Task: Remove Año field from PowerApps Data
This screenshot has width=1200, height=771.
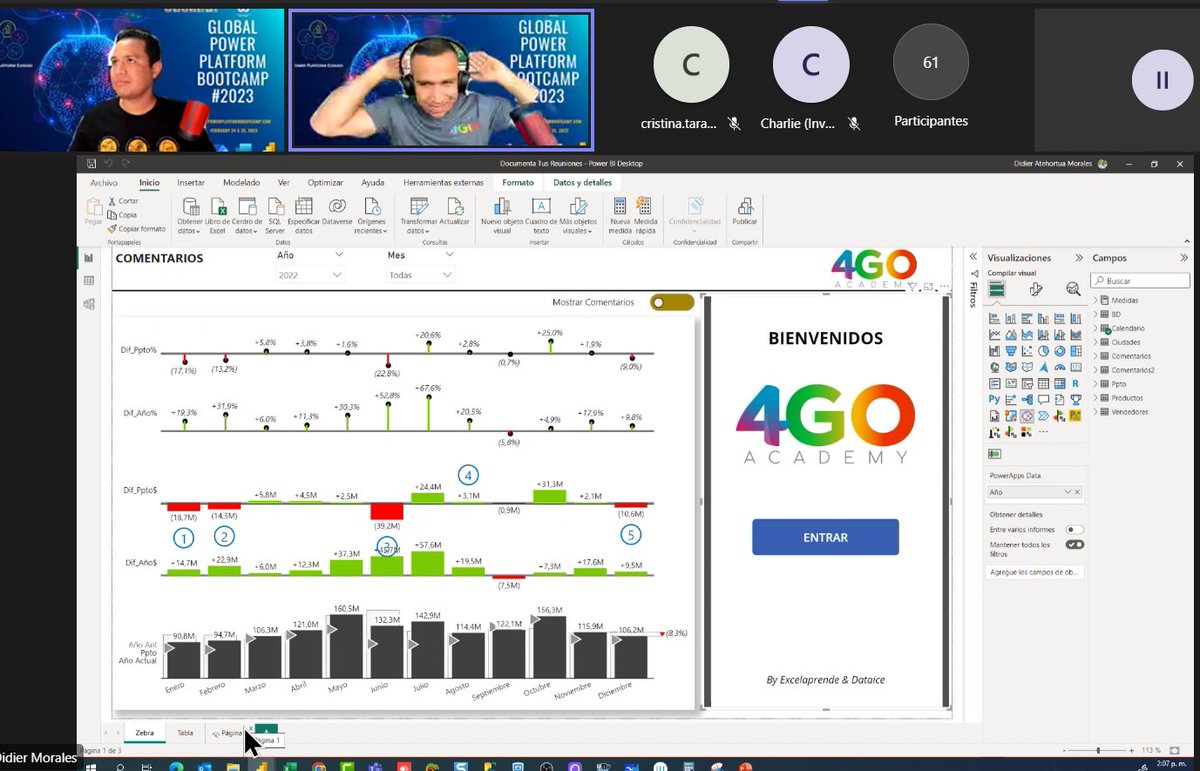Action: pyautogui.click(x=1078, y=492)
